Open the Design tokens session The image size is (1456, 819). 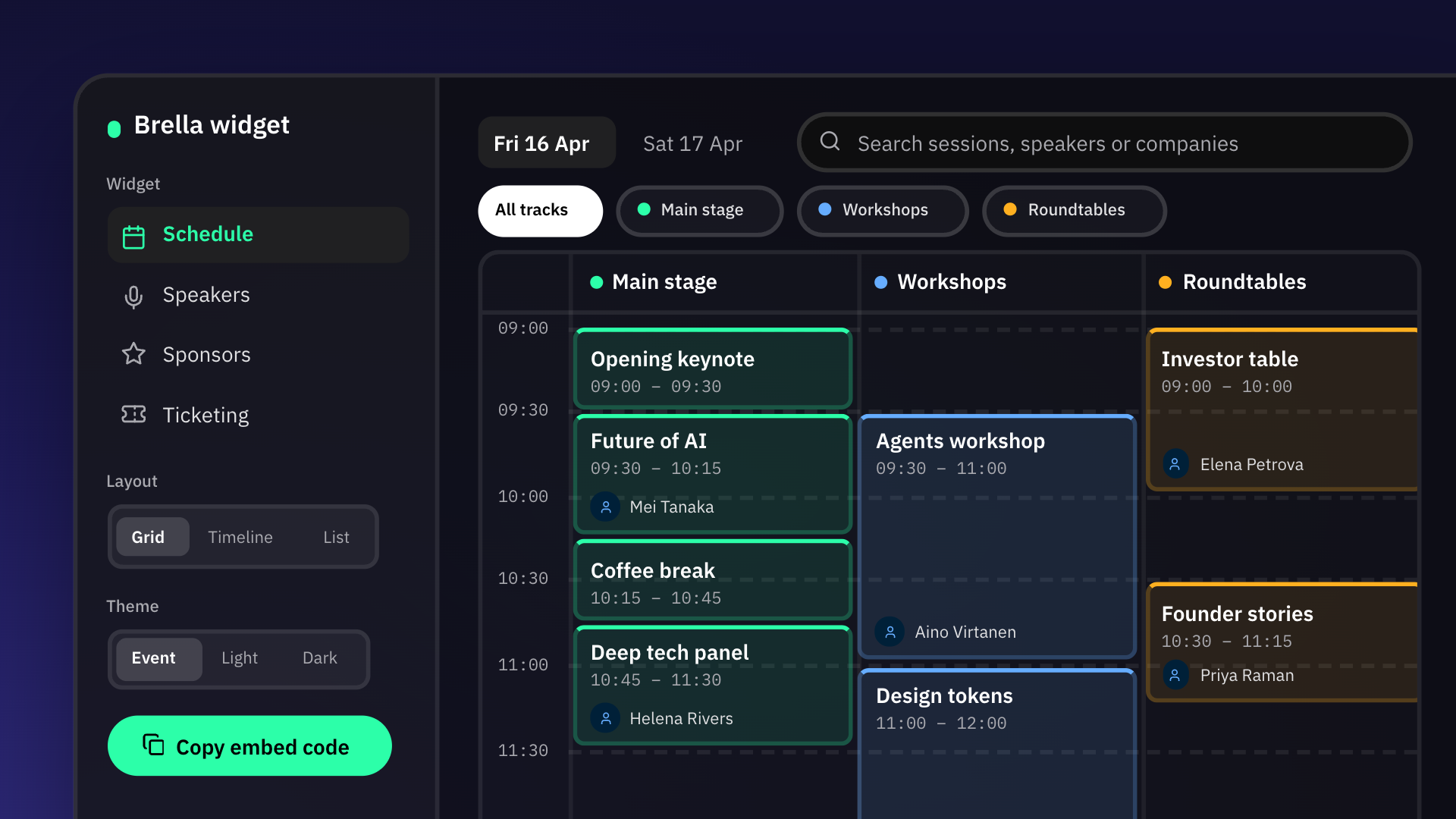(x=997, y=744)
